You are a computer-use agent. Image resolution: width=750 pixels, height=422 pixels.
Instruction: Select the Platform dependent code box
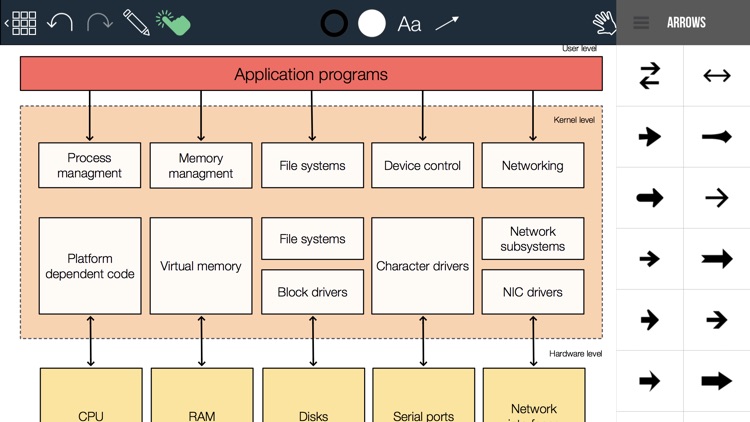click(90, 266)
